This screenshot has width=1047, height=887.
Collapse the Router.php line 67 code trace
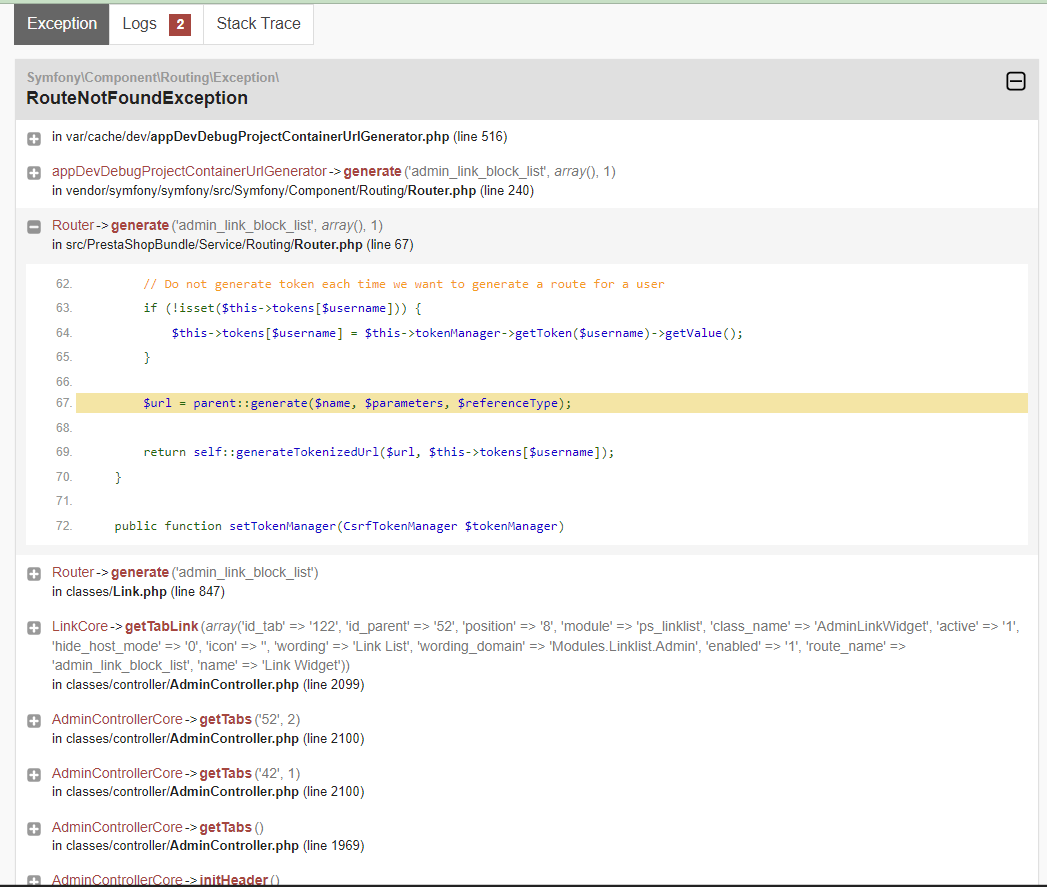click(x=34, y=227)
